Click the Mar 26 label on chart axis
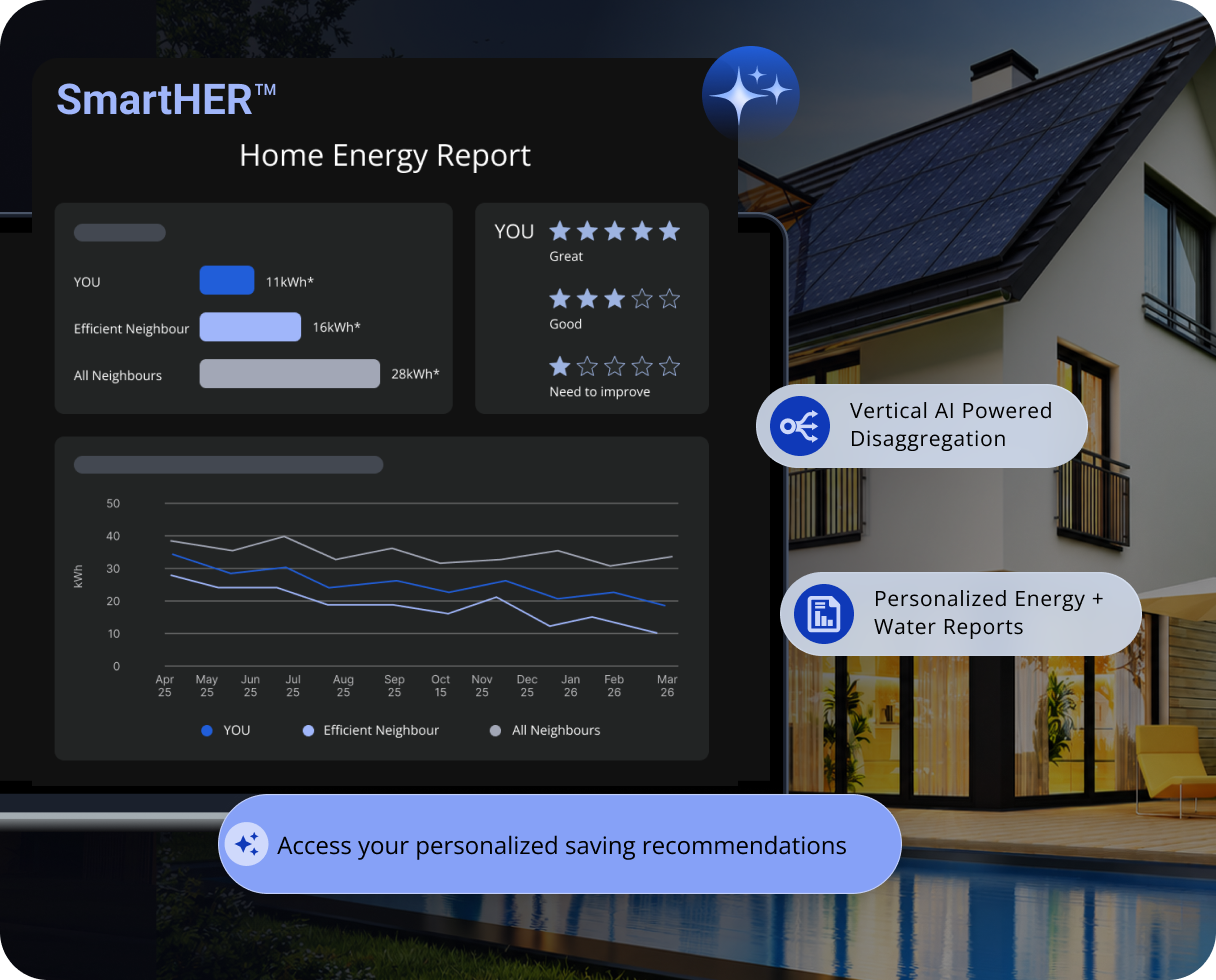The height and width of the screenshot is (980, 1216). (x=667, y=686)
